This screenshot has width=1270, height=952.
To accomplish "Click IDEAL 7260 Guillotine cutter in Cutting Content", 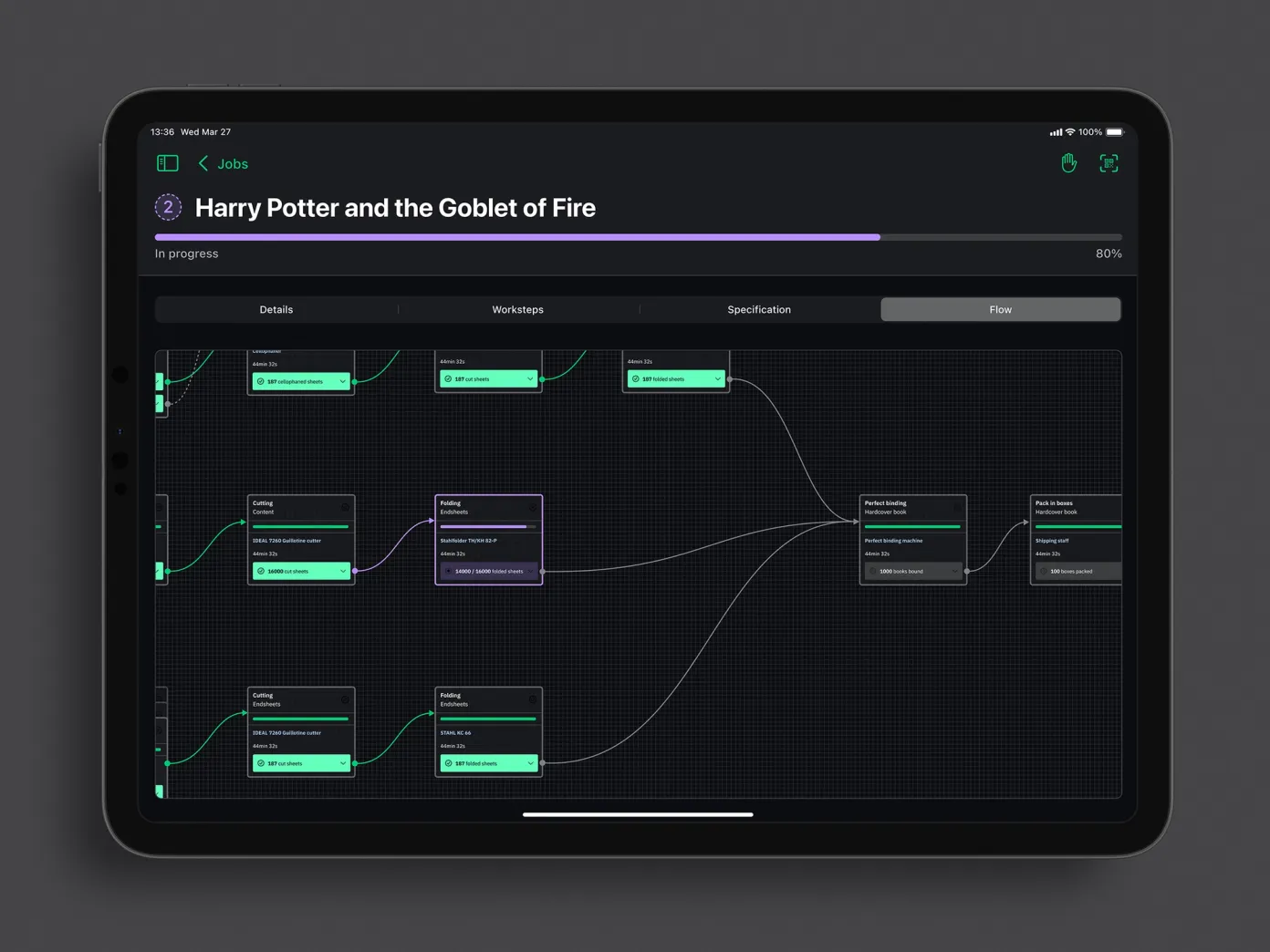I will [287, 541].
